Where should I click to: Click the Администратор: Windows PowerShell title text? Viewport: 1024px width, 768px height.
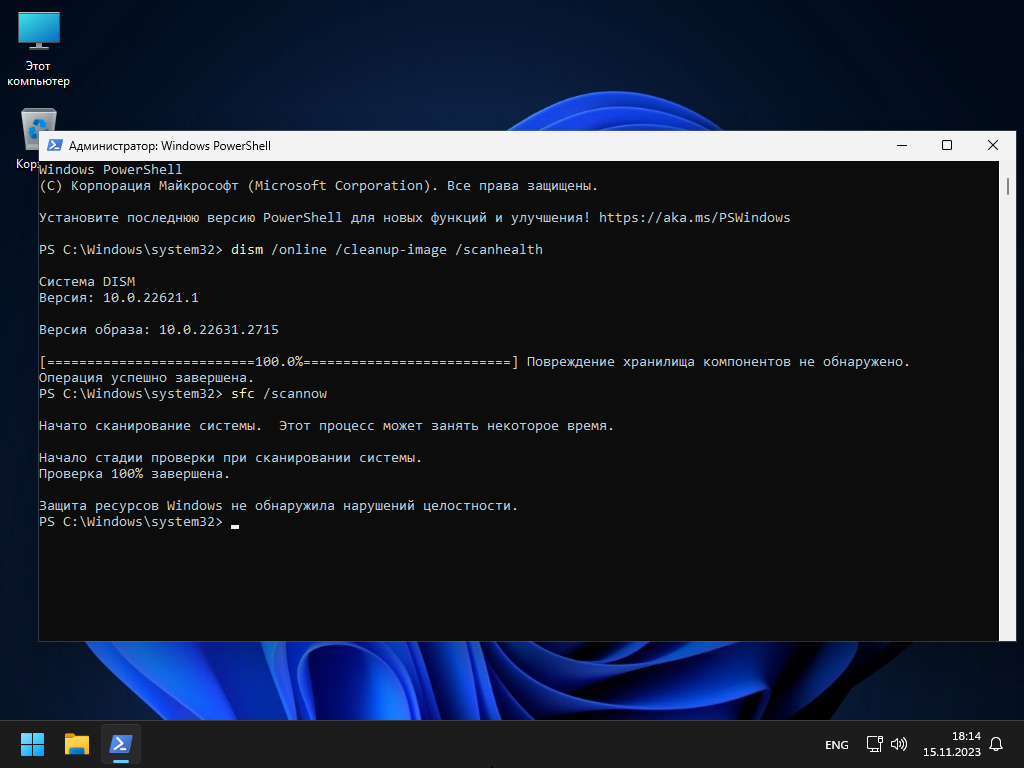(x=170, y=146)
